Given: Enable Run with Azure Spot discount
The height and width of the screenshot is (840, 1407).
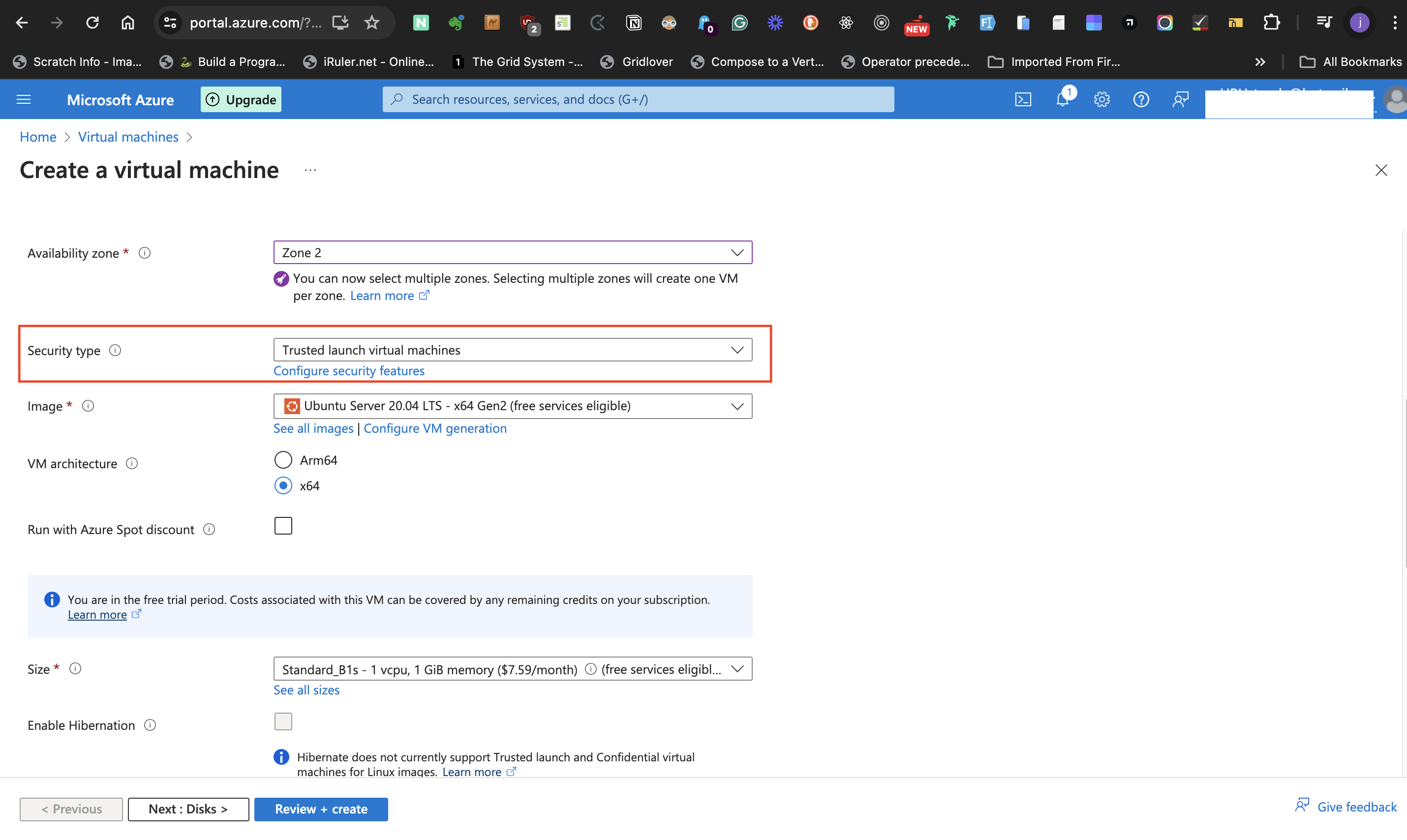Looking at the screenshot, I should (283, 526).
